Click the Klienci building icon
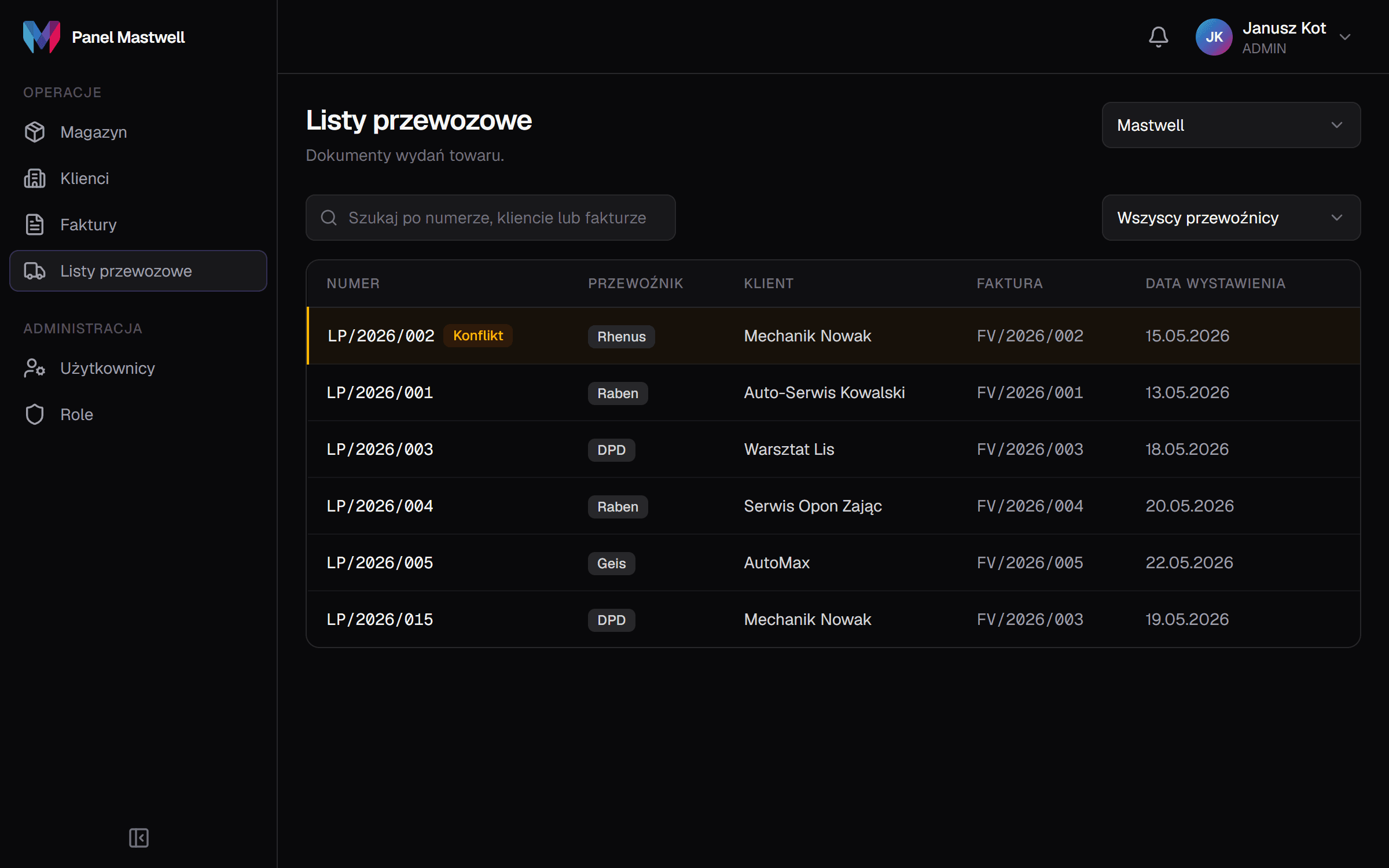This screenshot has height=868, width=1389. [35, 178]
